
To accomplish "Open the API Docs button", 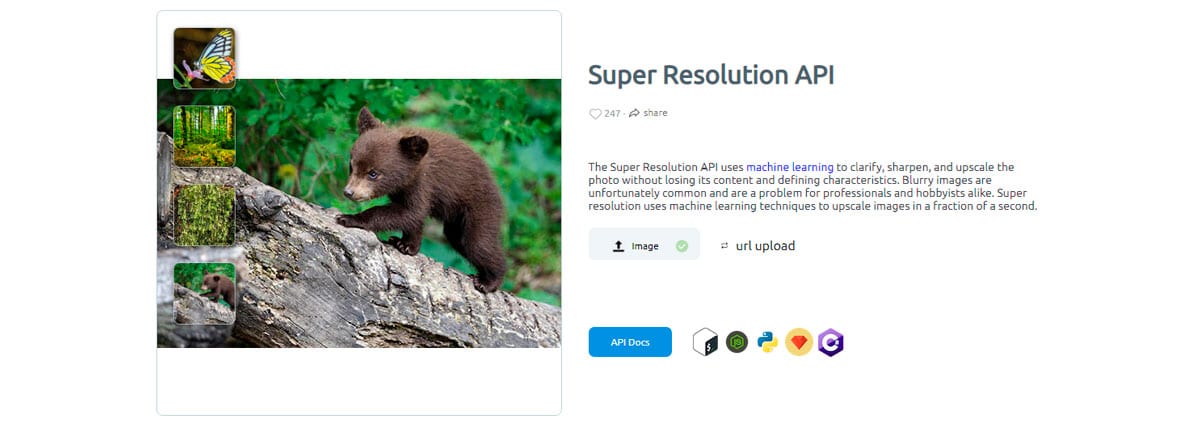I will click(x=630, y=342).
